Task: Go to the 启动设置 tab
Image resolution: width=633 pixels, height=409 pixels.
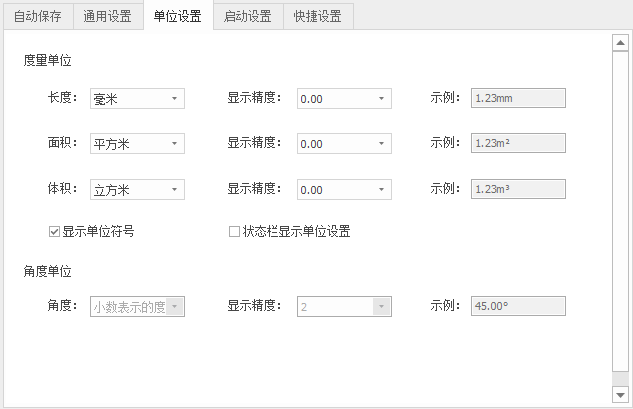Action: click(x=248, y=16)
